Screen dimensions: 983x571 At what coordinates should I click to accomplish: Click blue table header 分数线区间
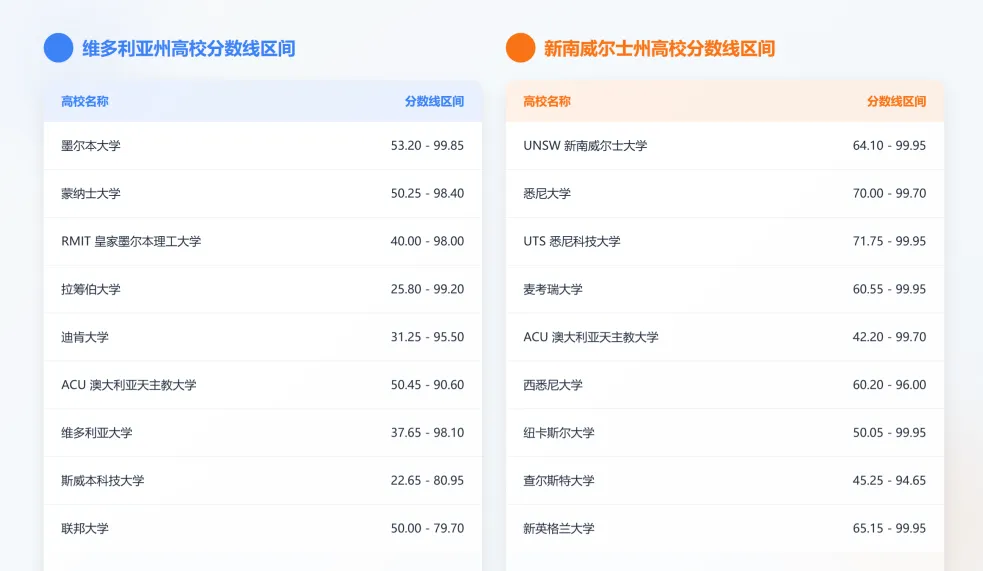pyautogui.click(x=434, y=102)
